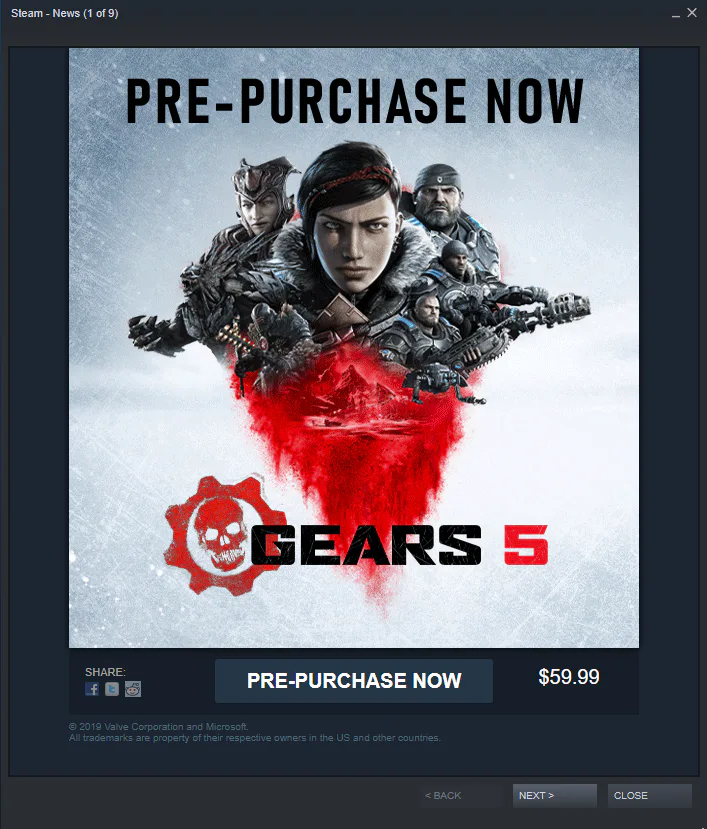Screen dimensions: 707x829
Task: Click the 2019 Valve Corporation copyright line
Action: coord(159,726)
